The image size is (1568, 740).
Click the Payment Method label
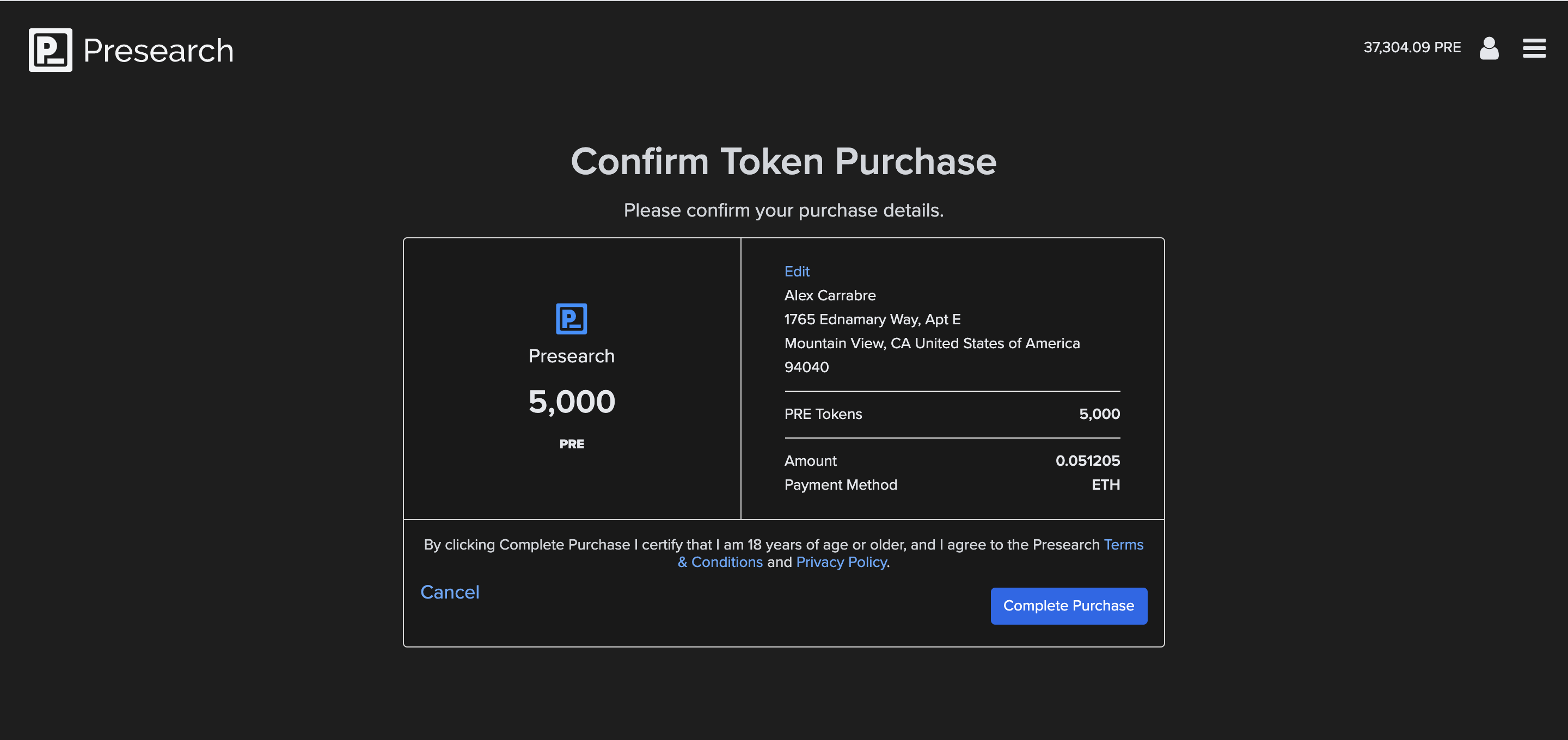click(840, 485)
